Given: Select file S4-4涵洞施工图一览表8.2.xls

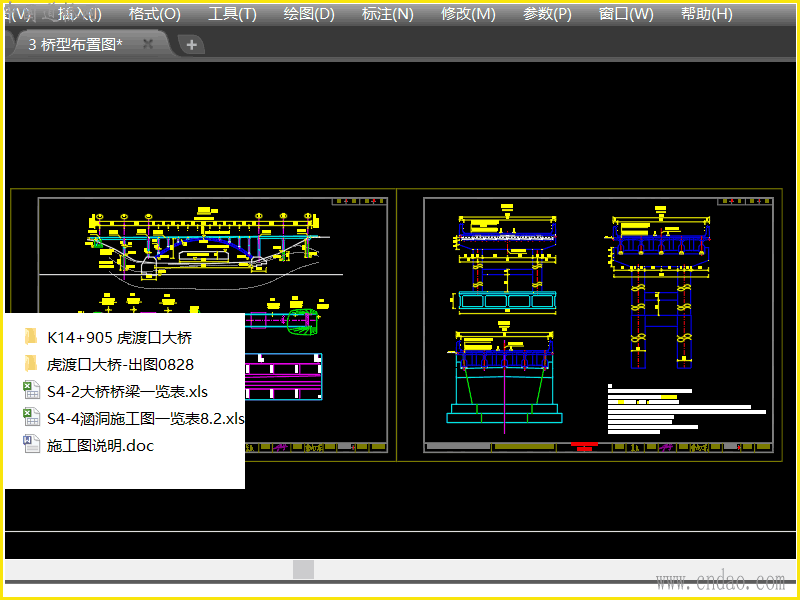Looking at the screenshot, I should pyautogui.click(x=145, y=418).
